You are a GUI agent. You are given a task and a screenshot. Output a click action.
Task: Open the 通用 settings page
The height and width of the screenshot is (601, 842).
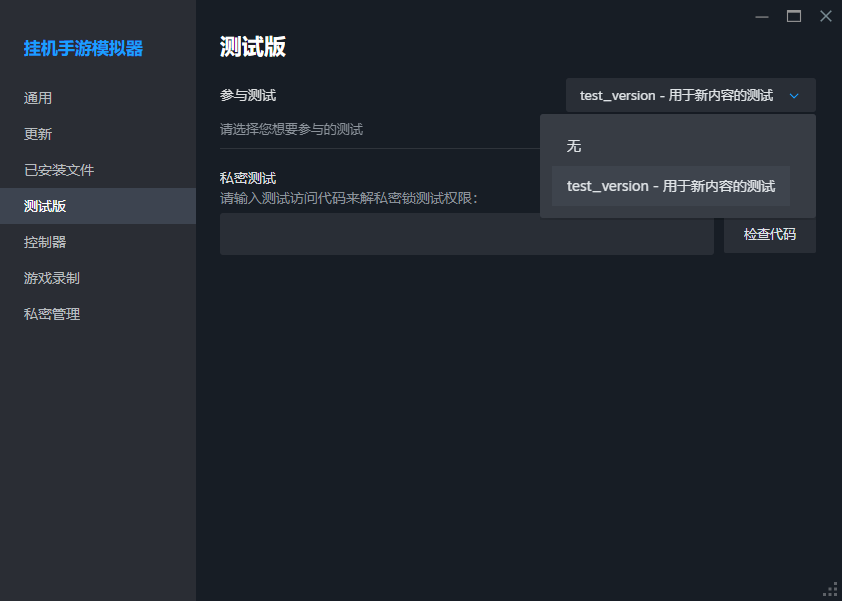pos(38,98)
